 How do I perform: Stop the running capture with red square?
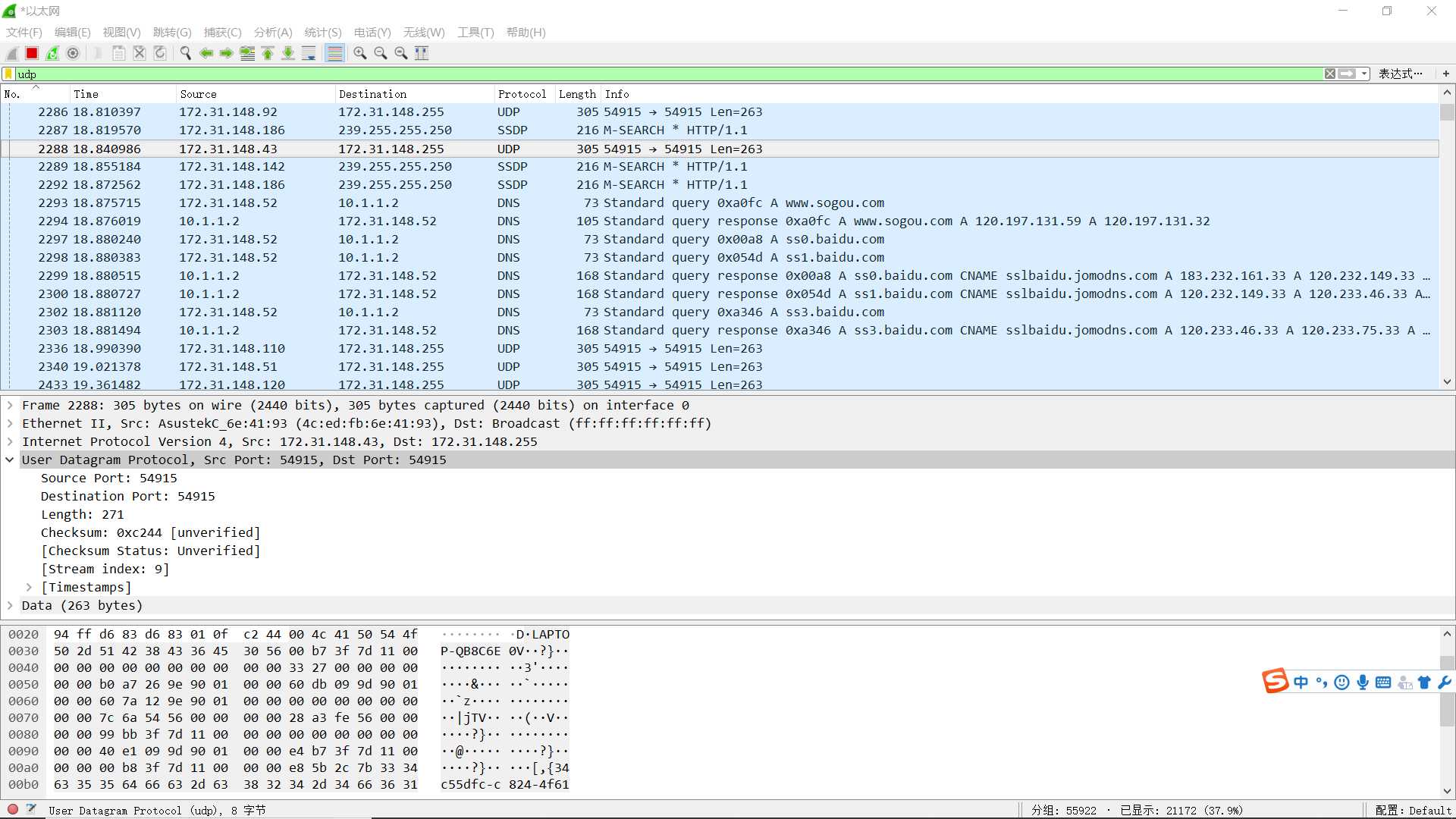click(32, 53)
